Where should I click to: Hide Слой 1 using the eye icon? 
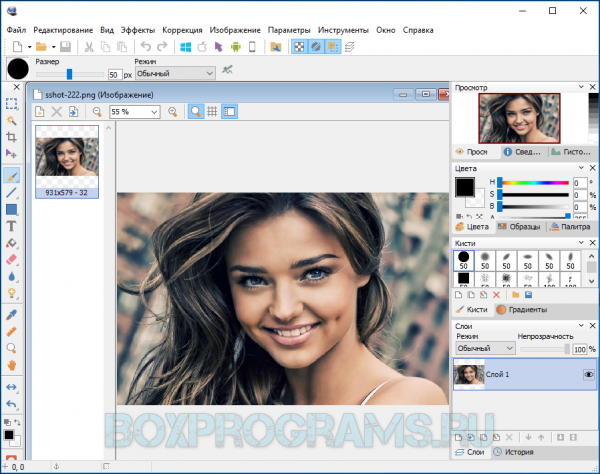tap(589, 375)
